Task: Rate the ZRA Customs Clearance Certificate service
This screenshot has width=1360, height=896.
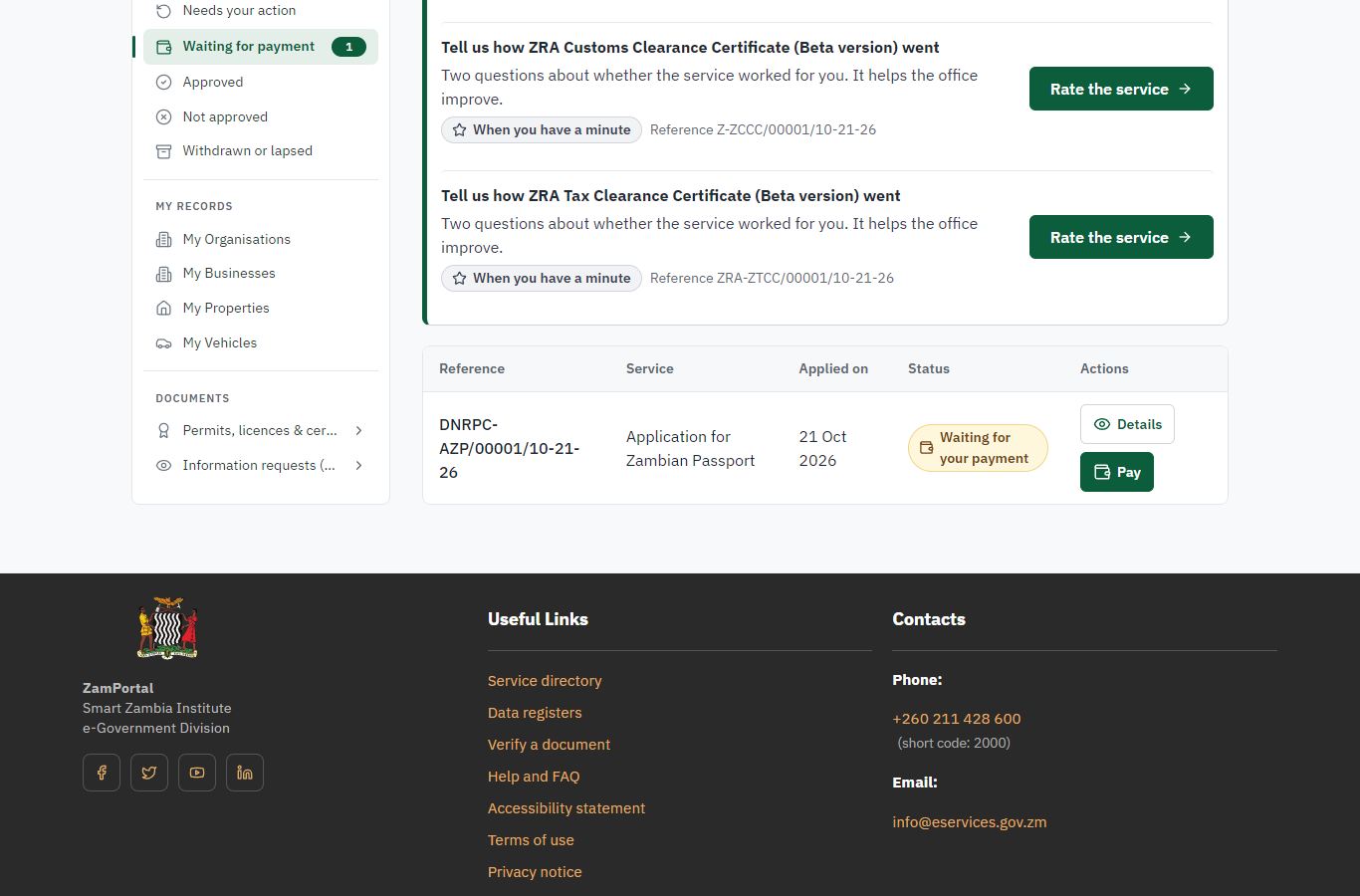Action: point(1121,89)
